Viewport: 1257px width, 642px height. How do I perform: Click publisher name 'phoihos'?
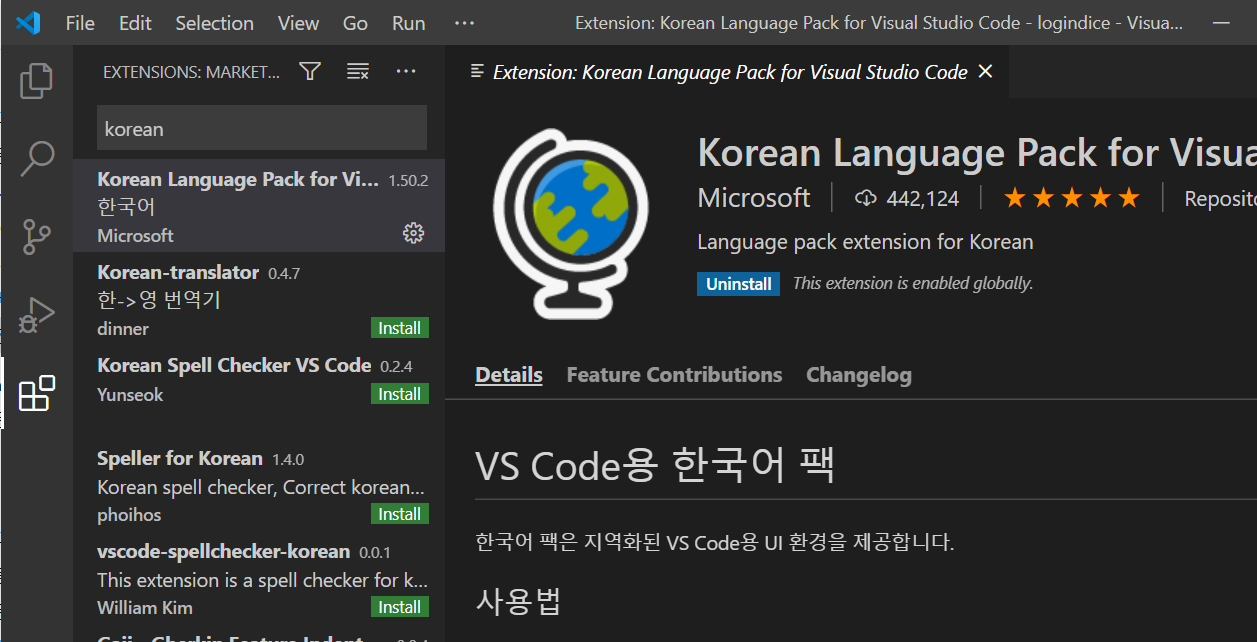click(129, 514)
